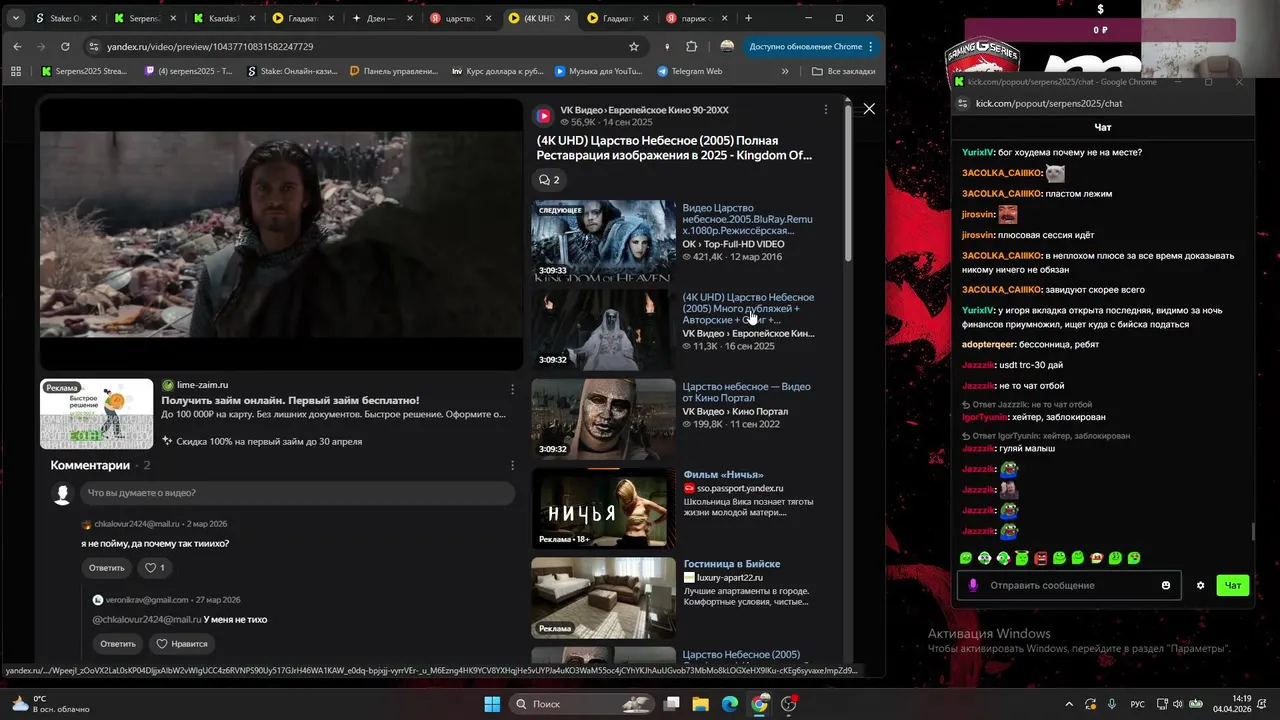Open Task View on the taskbar
Viewport: 1280px width, 720px height.
(x=672, y=704)
